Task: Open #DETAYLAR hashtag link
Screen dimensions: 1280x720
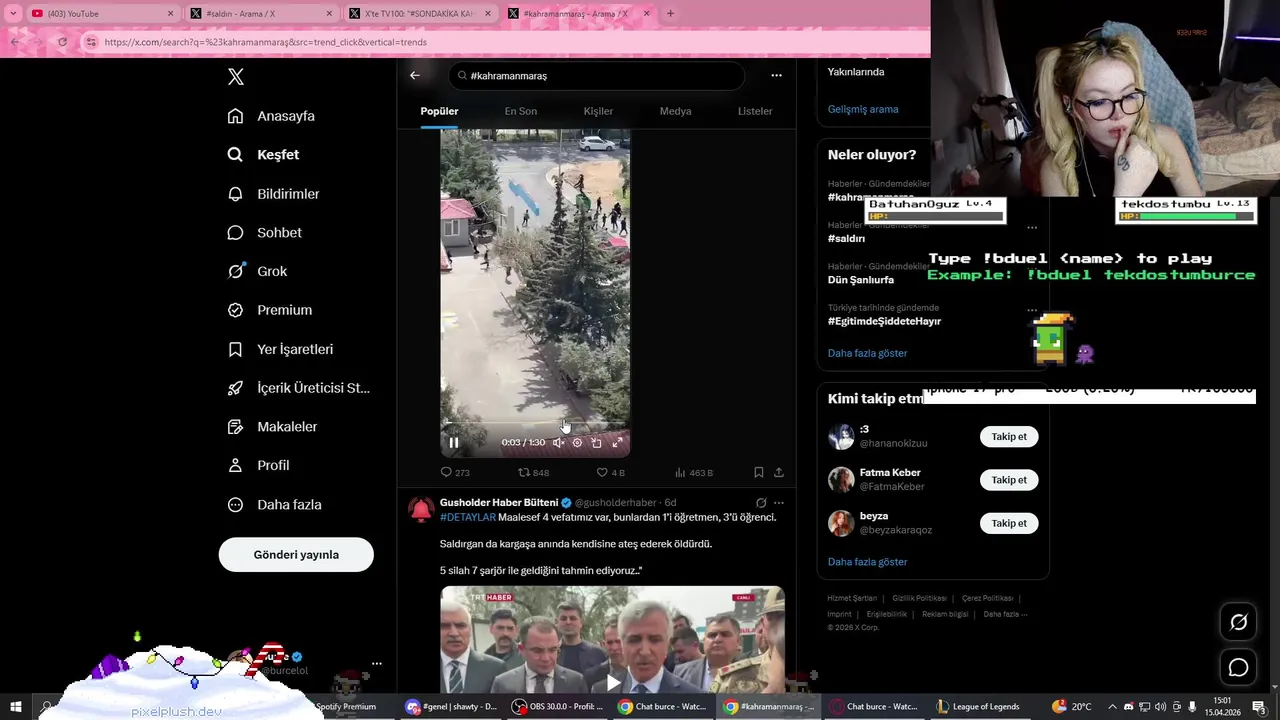Action: 468,517
